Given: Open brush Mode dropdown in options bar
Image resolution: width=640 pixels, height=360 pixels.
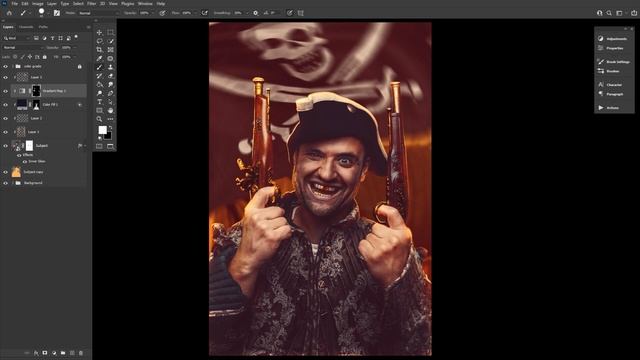Looking at the screenshot, I should coord(98,13).
